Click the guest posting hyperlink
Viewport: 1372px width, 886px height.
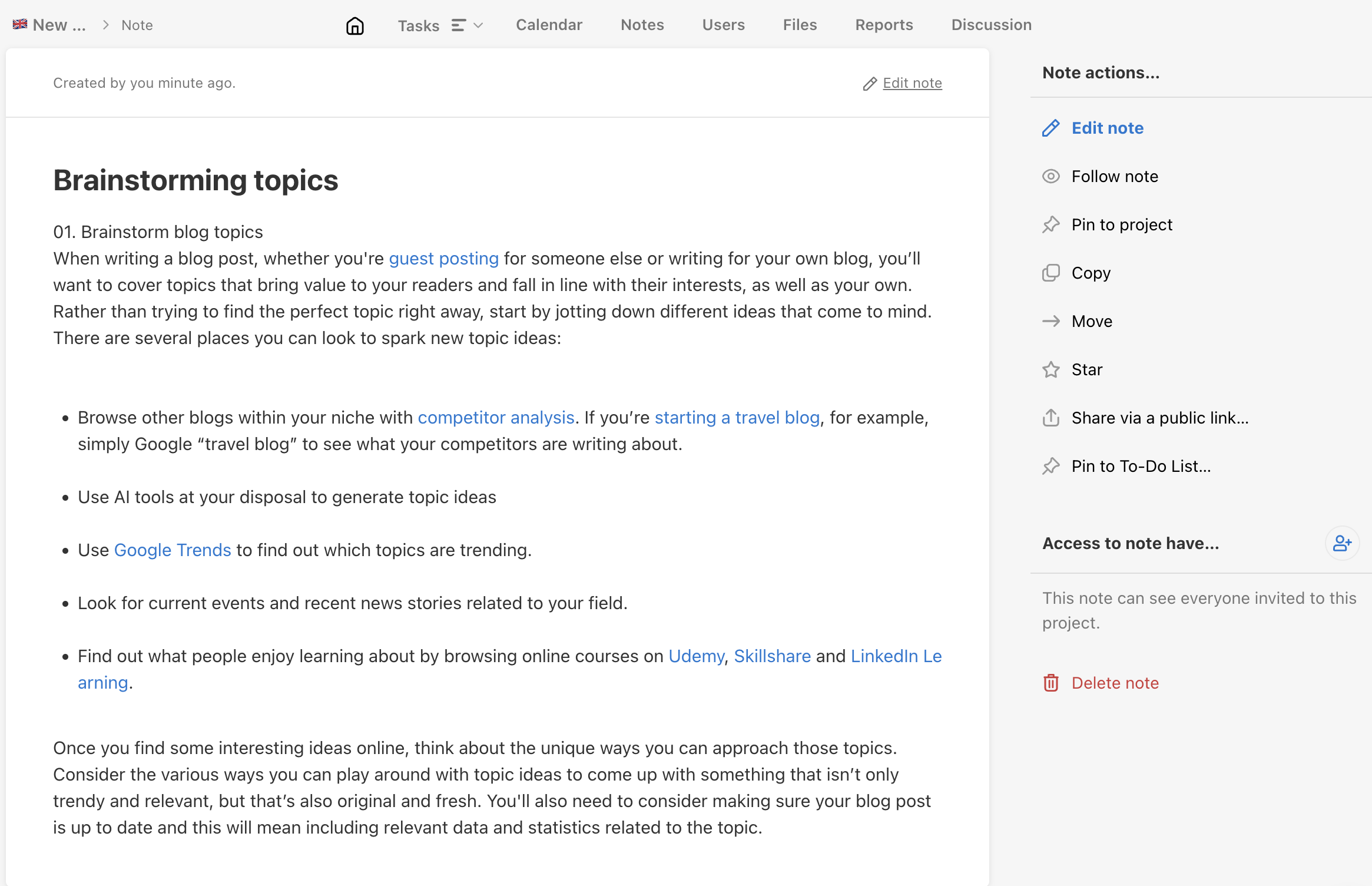444,258
